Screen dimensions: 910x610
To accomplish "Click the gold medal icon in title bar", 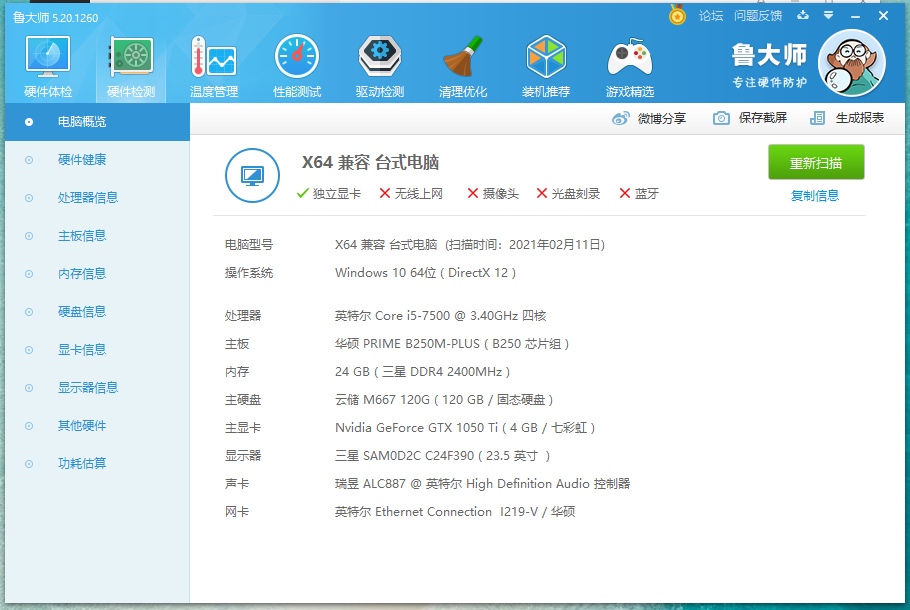I will 677,15.
